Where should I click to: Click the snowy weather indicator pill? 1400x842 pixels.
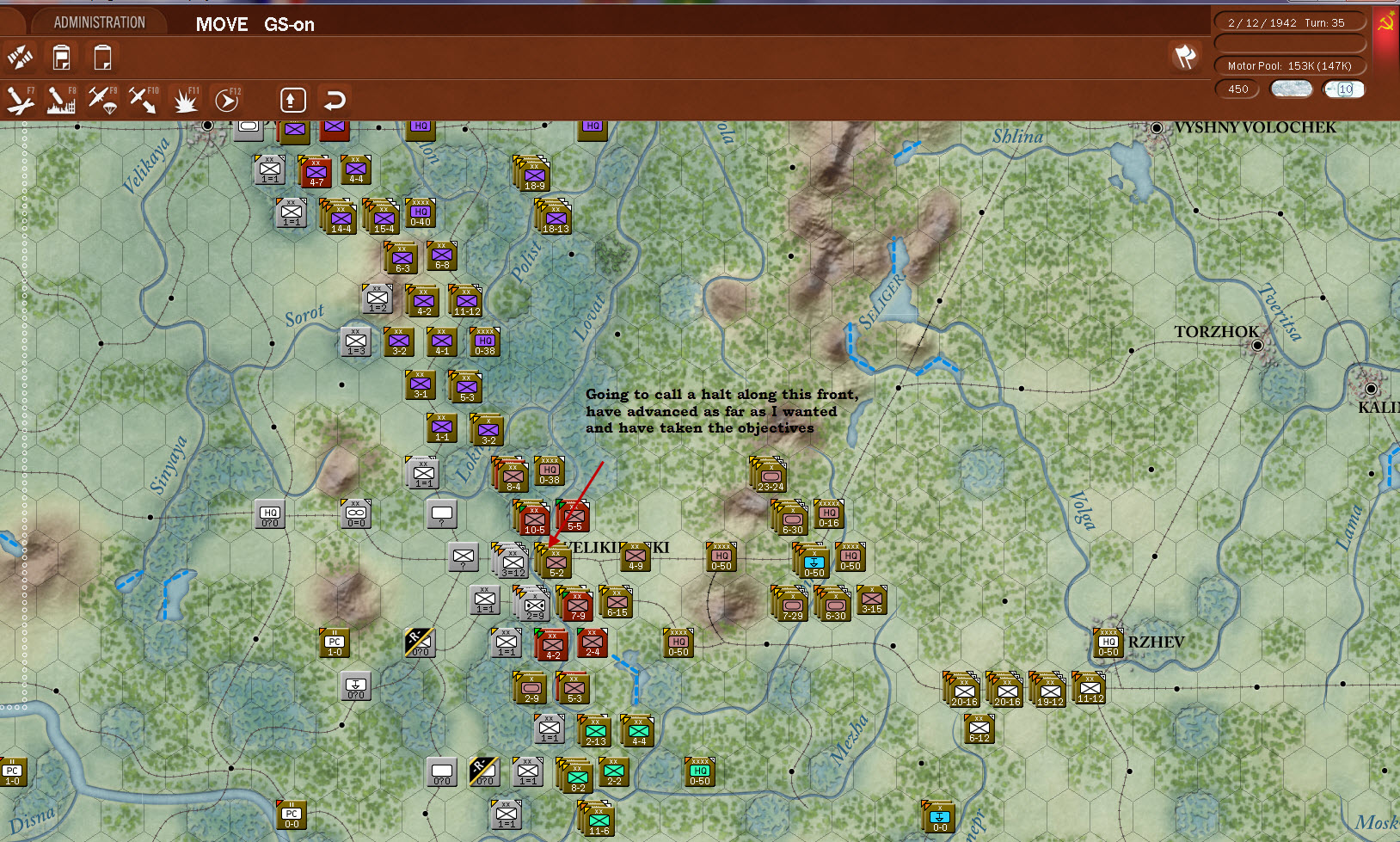point(1292,89)
